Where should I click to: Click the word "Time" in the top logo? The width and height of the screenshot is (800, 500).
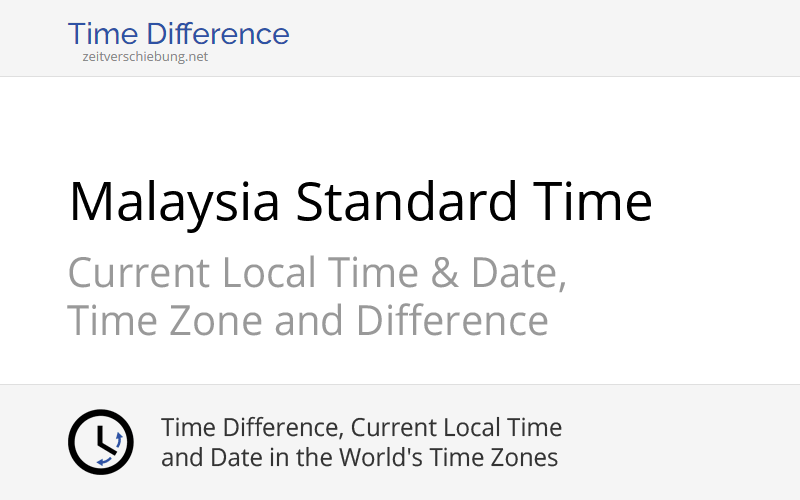click(x=100, y=34)
